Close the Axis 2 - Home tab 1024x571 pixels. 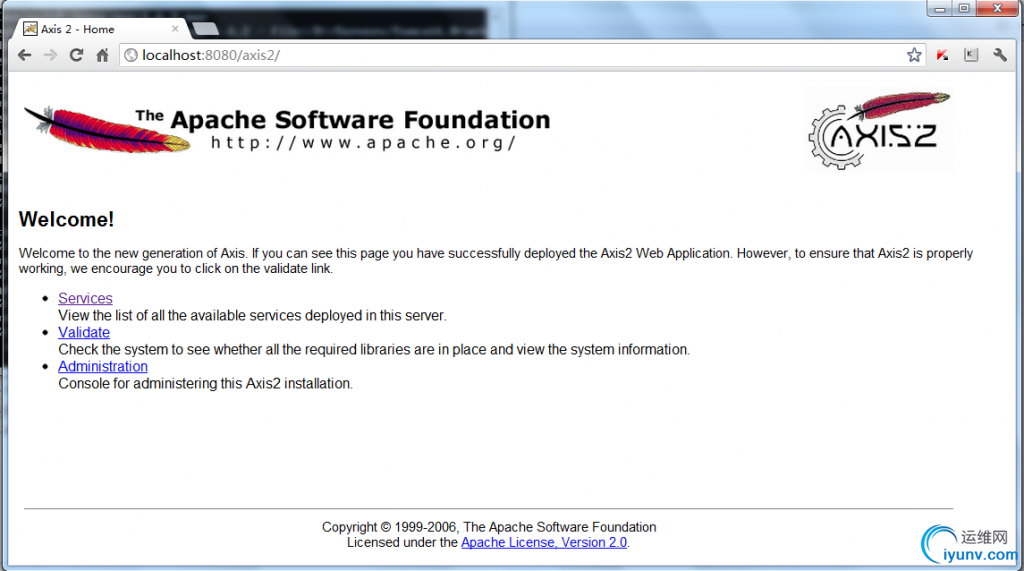[175, 29]
